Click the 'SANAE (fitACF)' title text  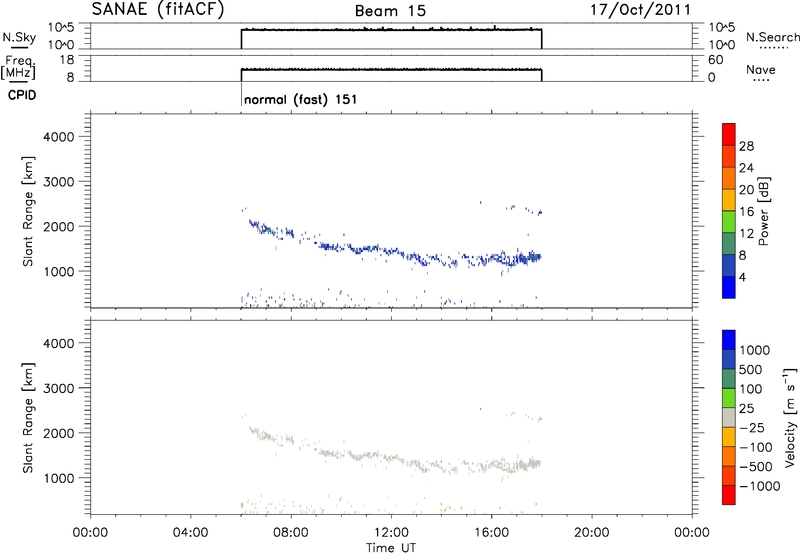click(x=158, y=10)
